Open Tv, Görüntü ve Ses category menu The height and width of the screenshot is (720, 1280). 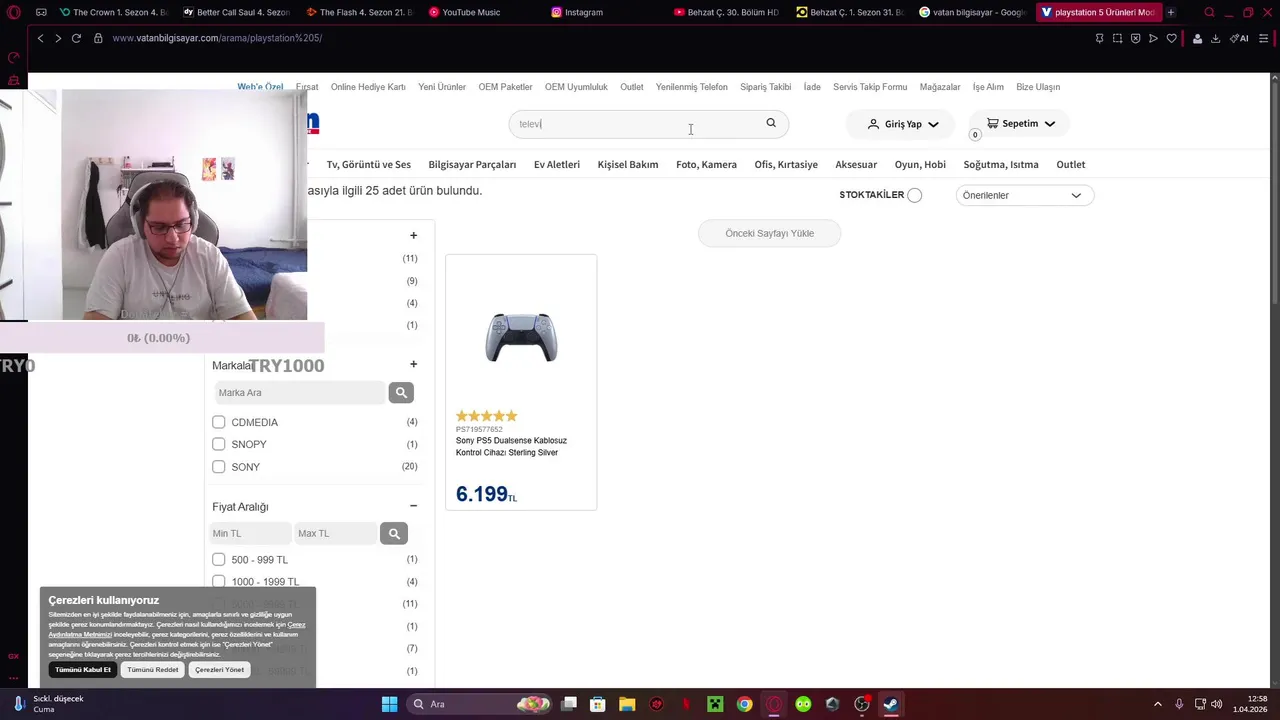click(x=368, y=165)
